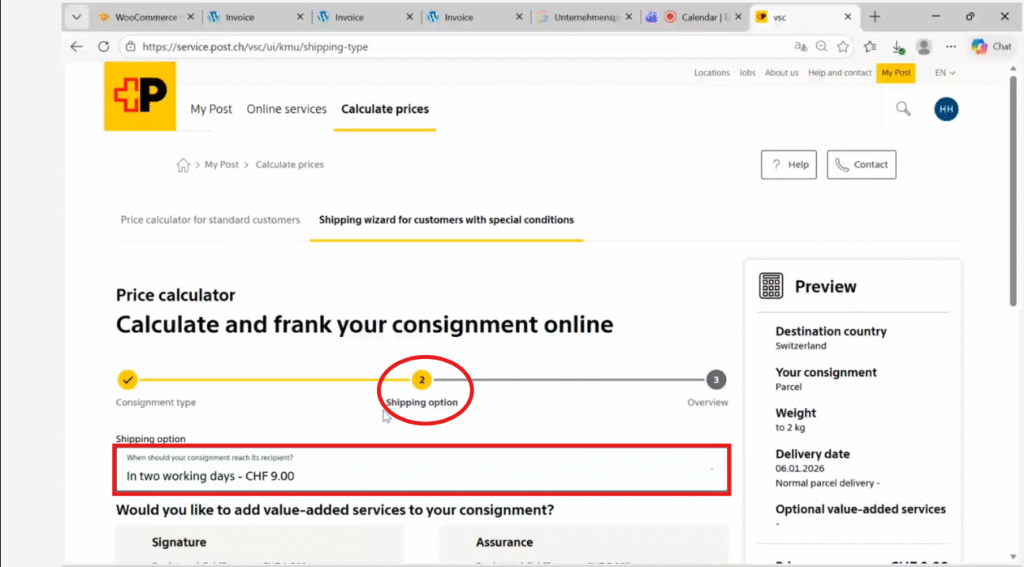The width and height of the screenshot is (1024, 567).
Task: Click the yellow My Post button
Action: pyautogui.click(x=895, y=73)
